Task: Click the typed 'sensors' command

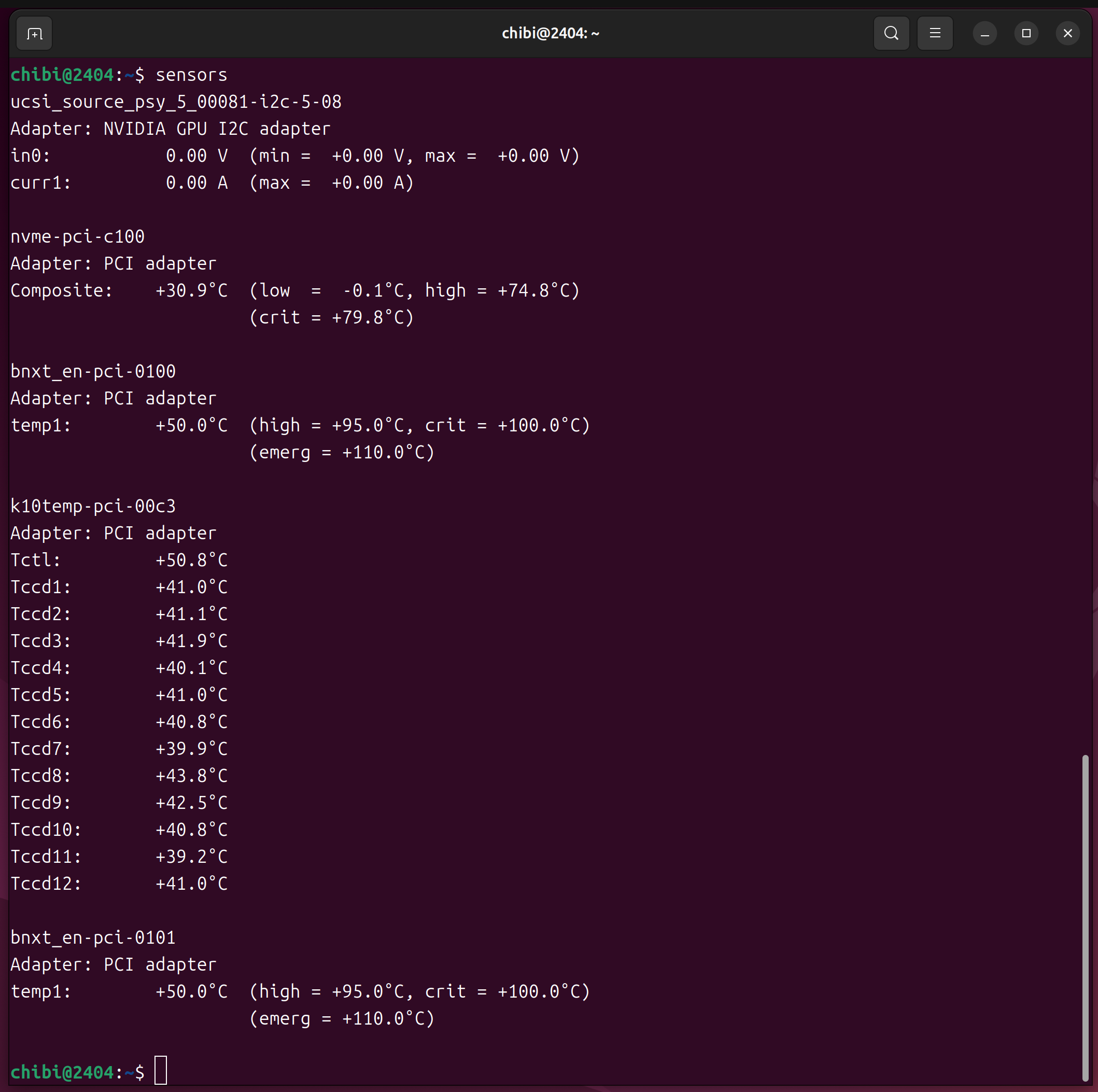Action: point(191,75)
